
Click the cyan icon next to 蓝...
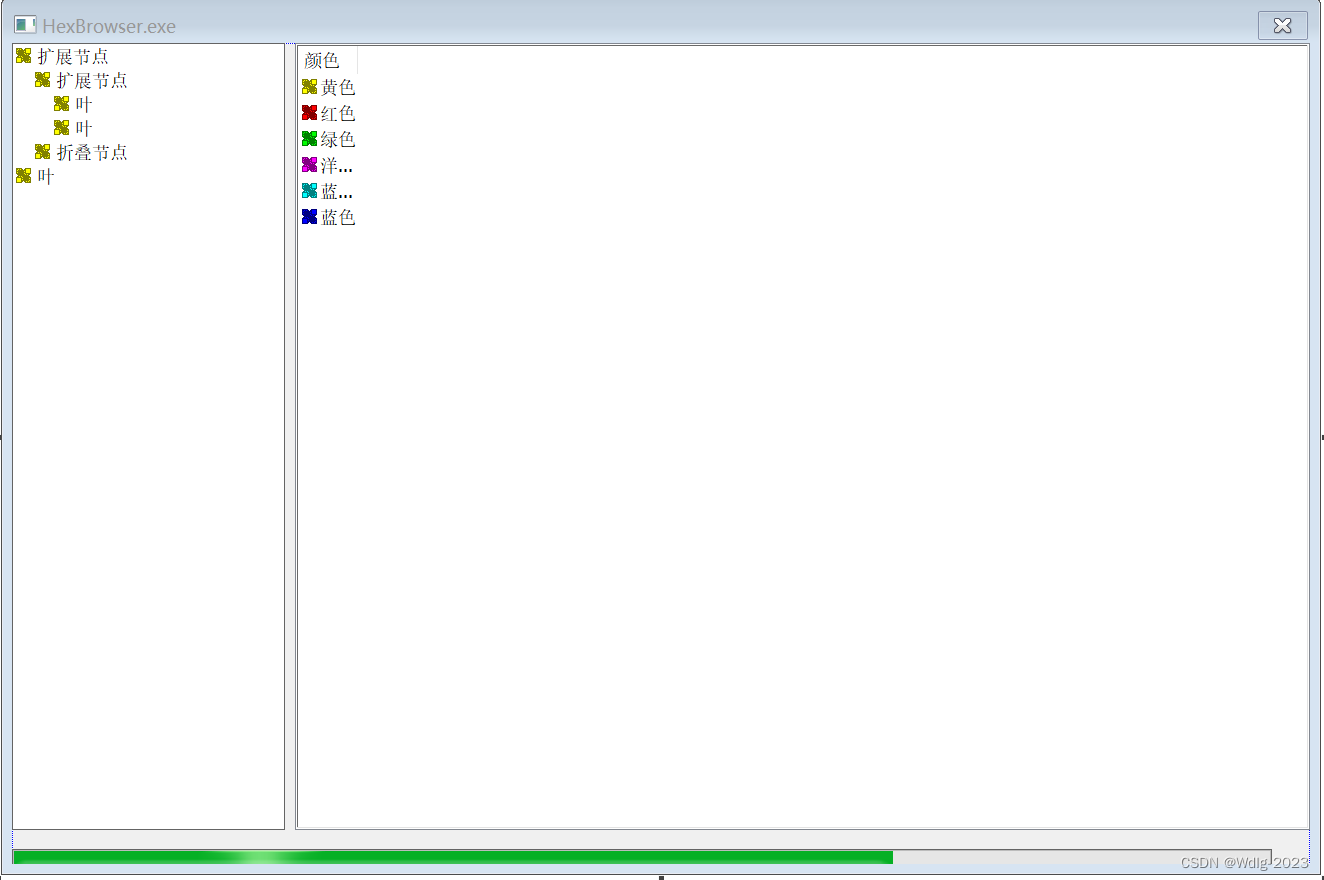pyautogui.click(x=310, y=191)
